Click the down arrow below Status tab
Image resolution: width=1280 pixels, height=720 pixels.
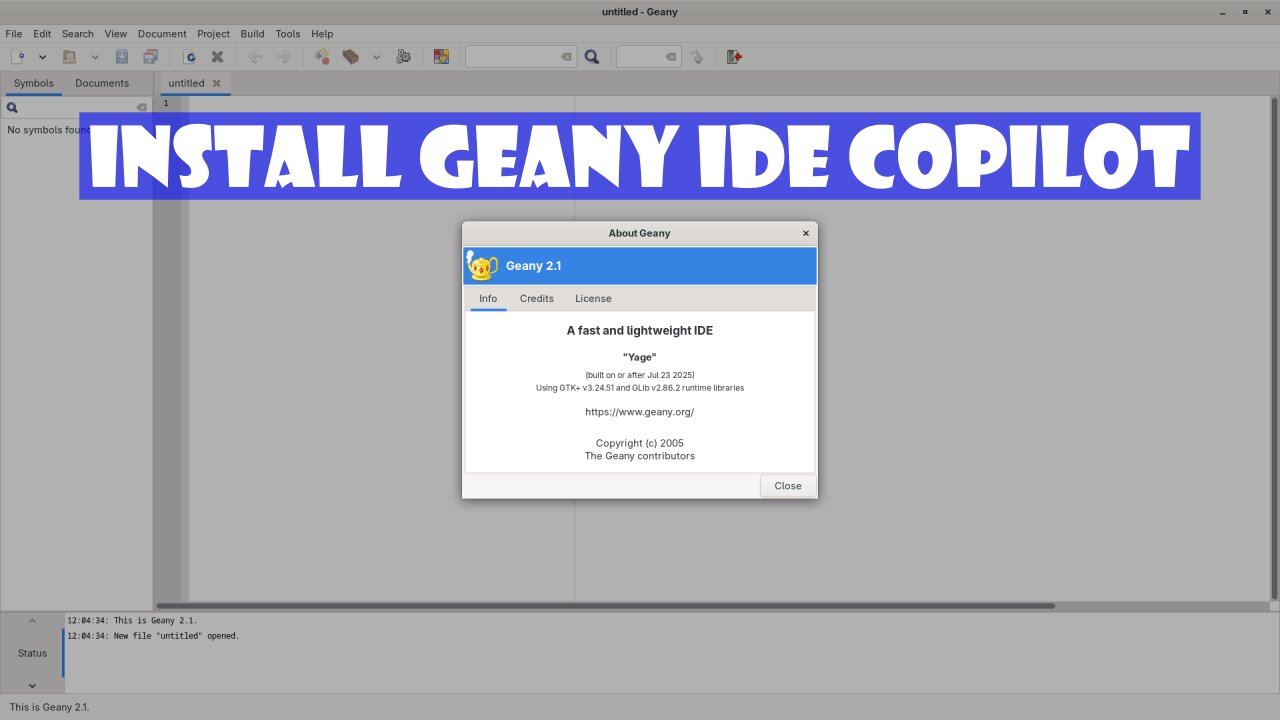click(32, 686)
